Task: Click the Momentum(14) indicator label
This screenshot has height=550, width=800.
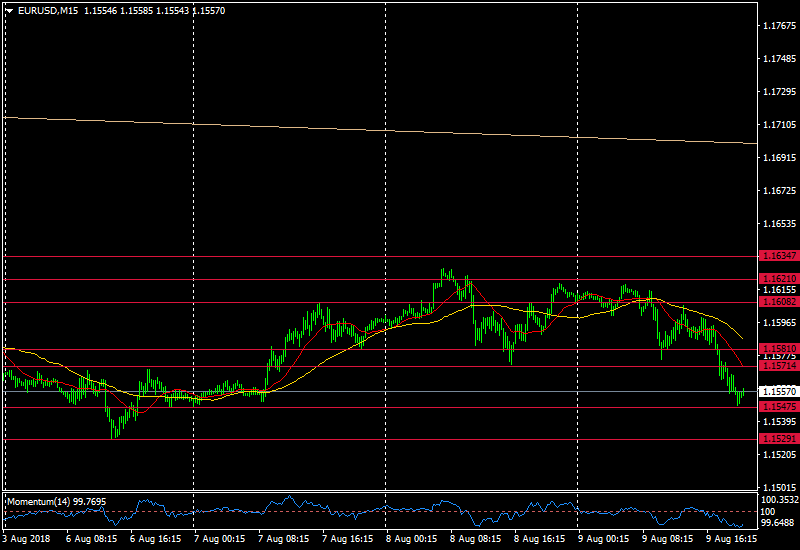Action: pyautogui.click(x=56, y=500)
